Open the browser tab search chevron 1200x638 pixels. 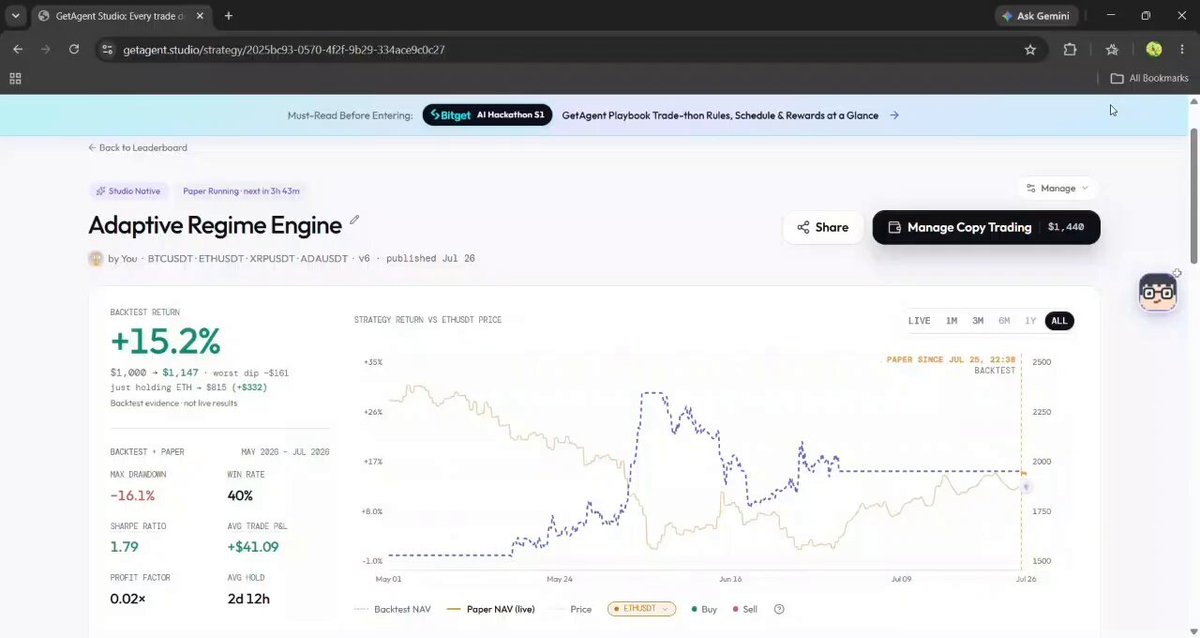point(15,16)
